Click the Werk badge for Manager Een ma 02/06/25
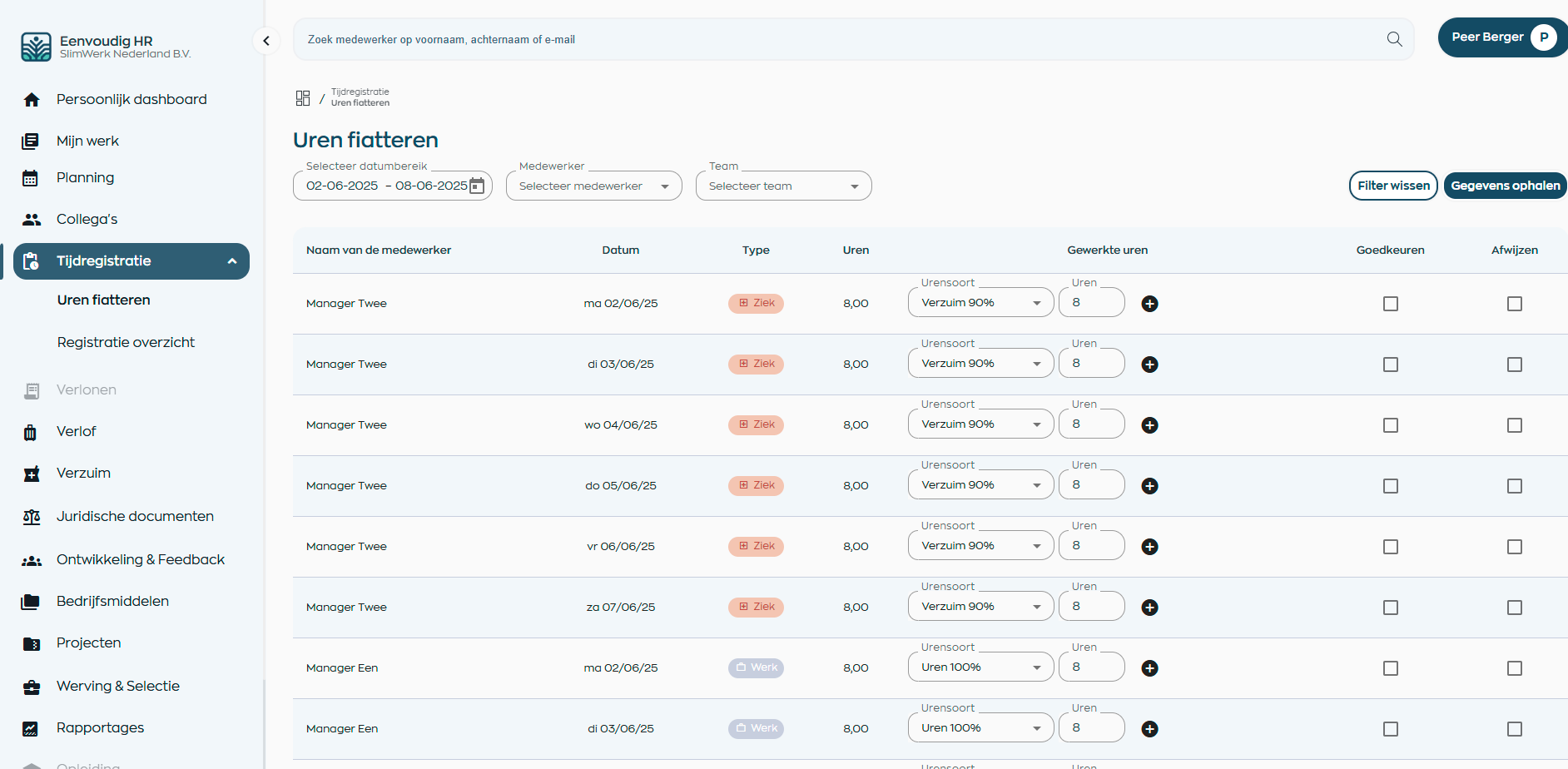 click(756, 667)
